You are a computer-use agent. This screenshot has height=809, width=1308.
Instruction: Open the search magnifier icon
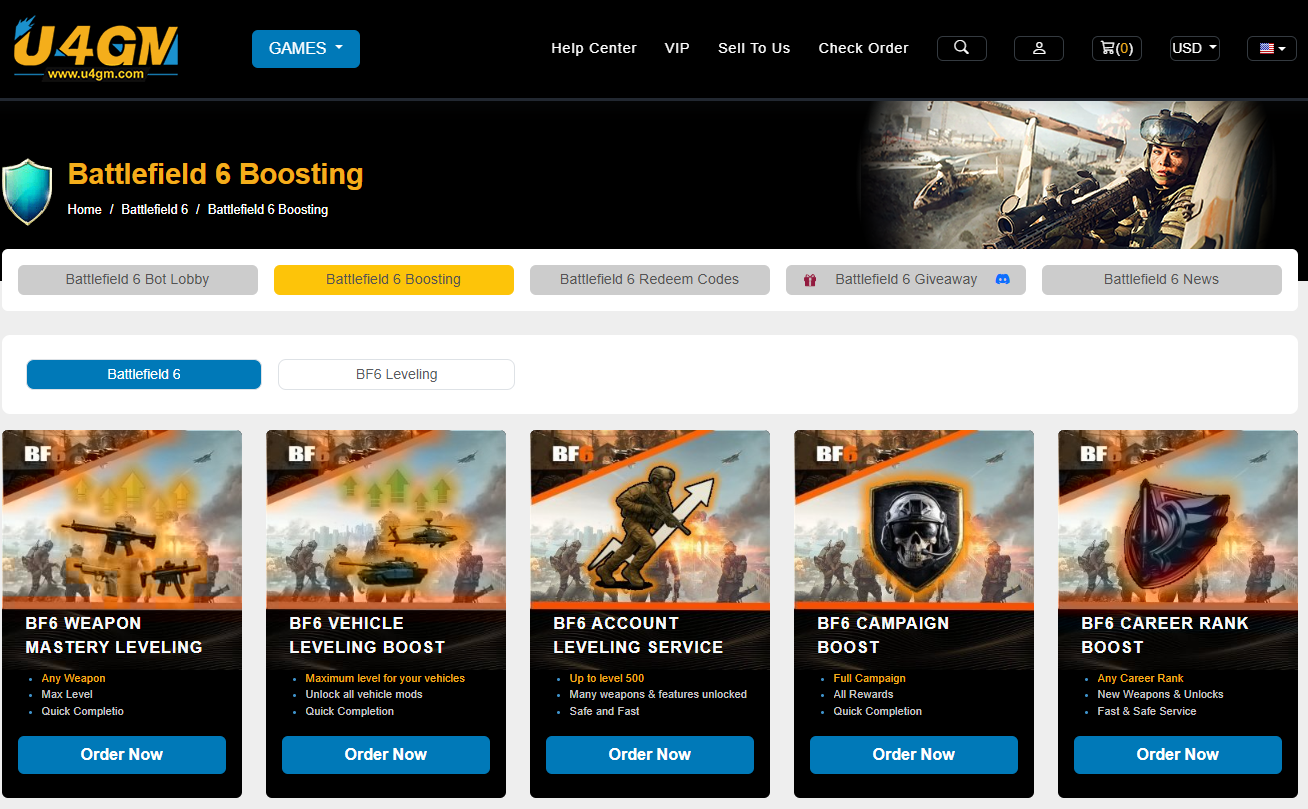[x=961, y=48]
